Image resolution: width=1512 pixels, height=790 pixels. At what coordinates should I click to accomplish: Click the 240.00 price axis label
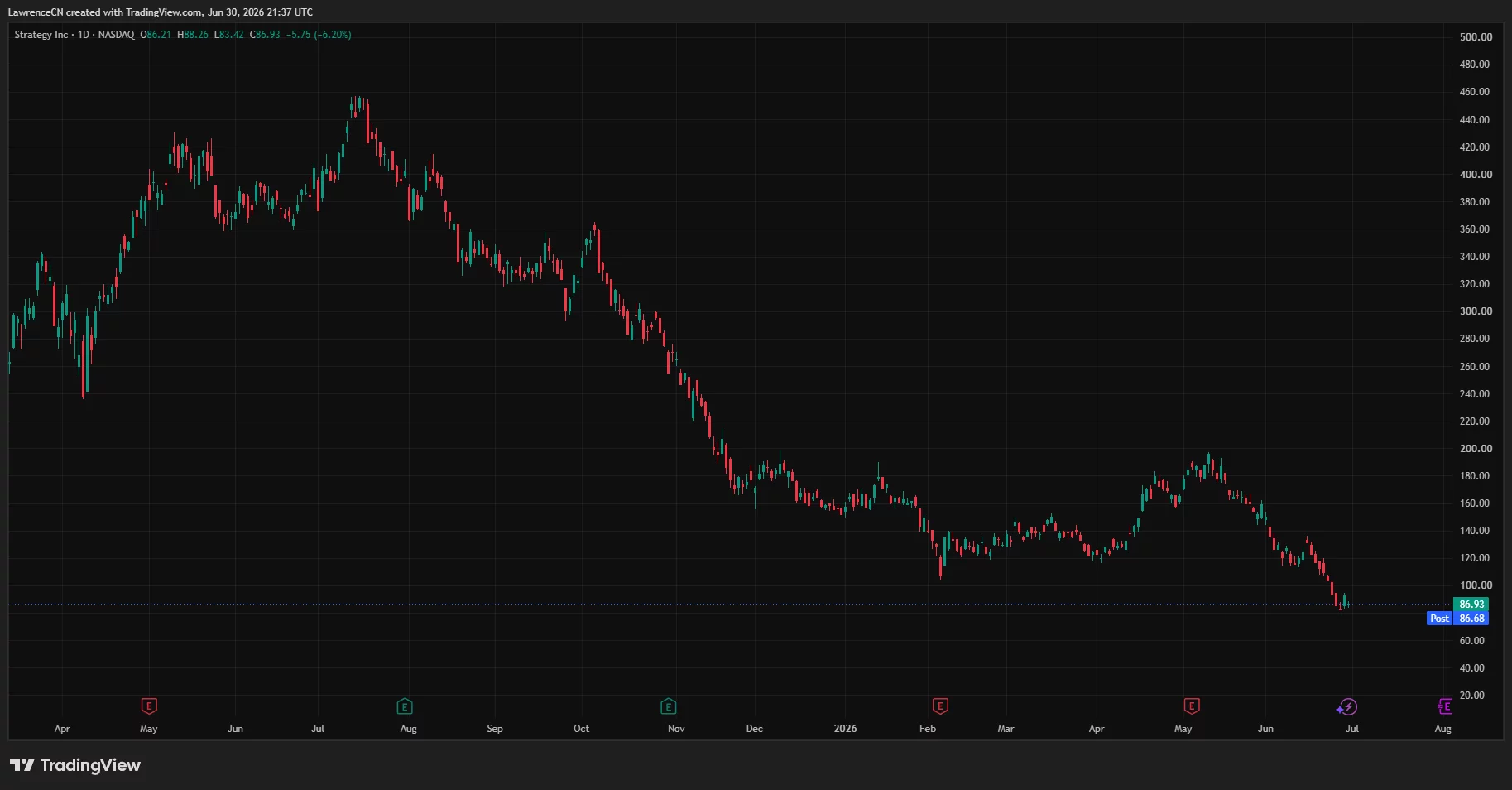[x=1474, y=394]
